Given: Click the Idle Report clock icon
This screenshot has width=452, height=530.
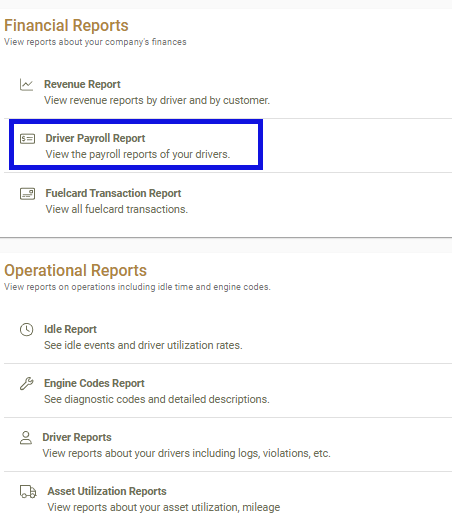Looking at the screenshot, I should (26, 330).
